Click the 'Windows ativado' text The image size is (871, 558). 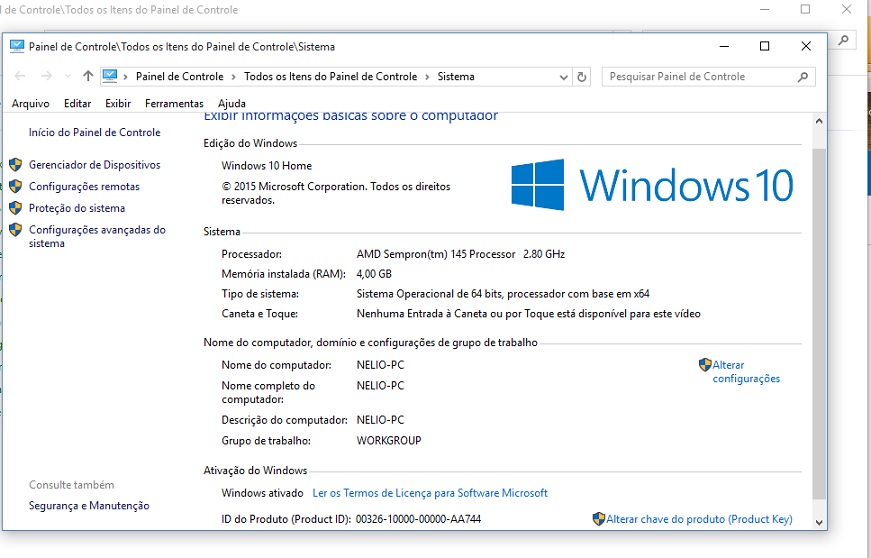coord(262,493)
